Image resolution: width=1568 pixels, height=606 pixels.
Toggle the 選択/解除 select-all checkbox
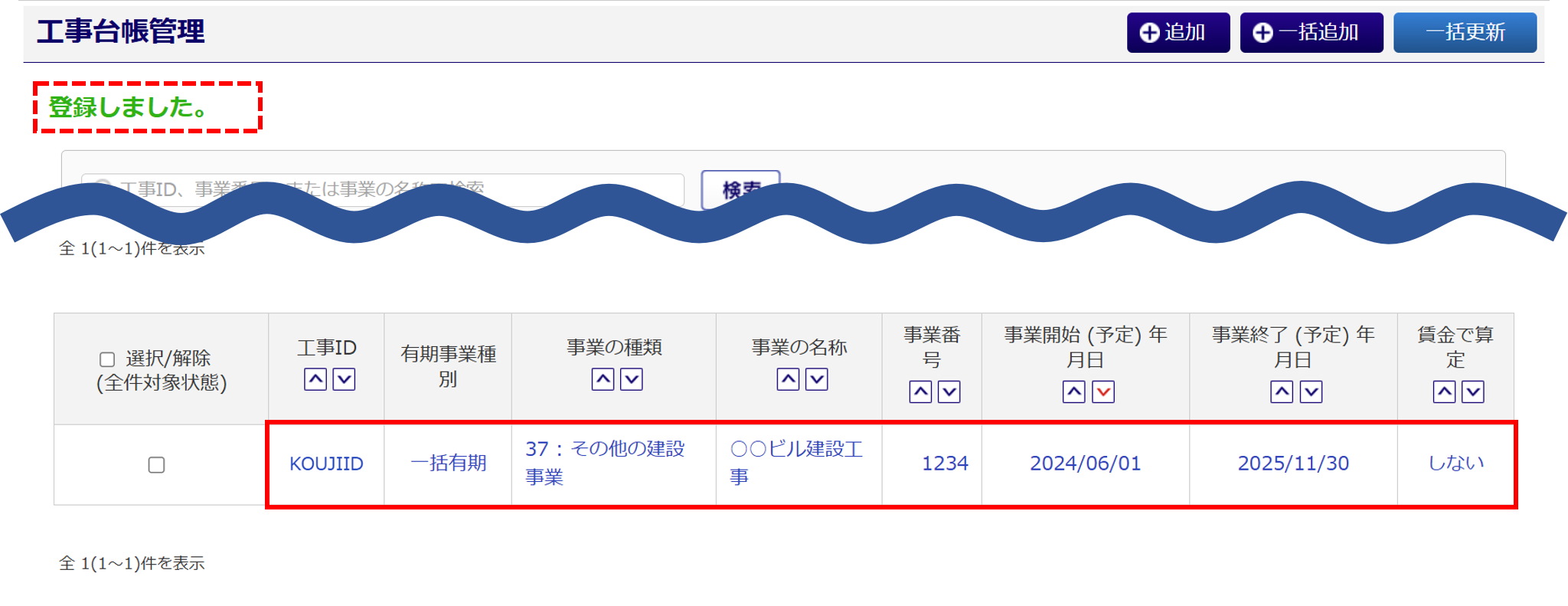pos(107,359)
